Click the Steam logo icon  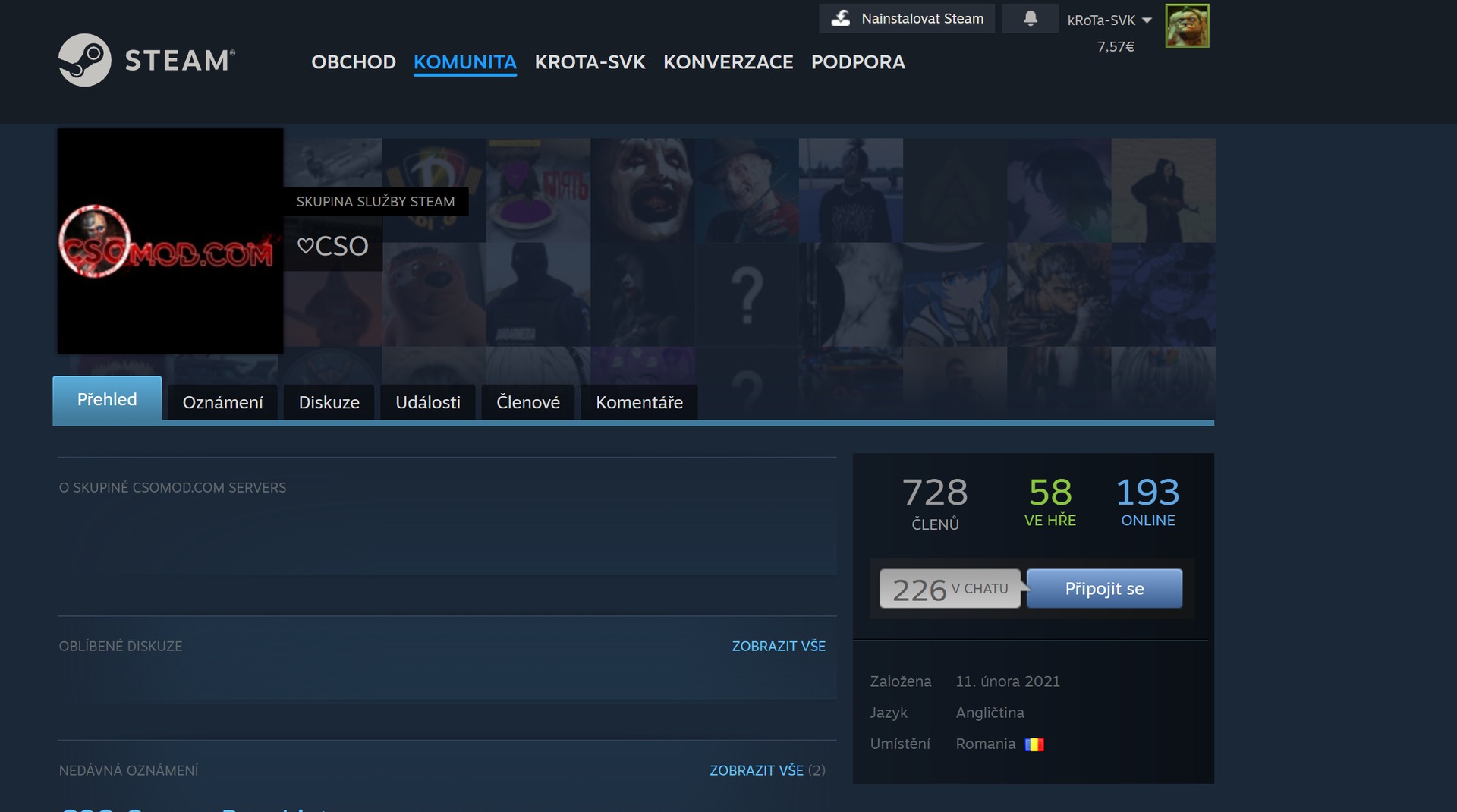point(85,60)
